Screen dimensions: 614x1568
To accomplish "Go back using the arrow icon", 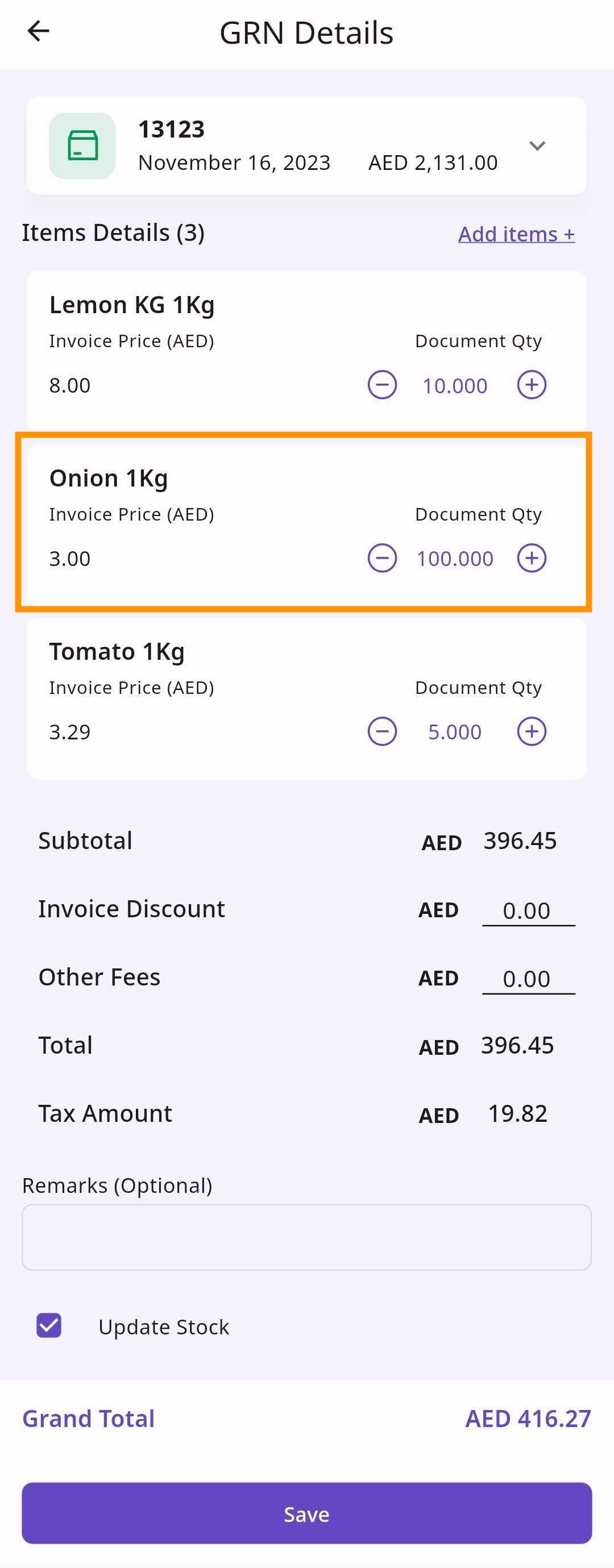I will (x=39, y=31).
